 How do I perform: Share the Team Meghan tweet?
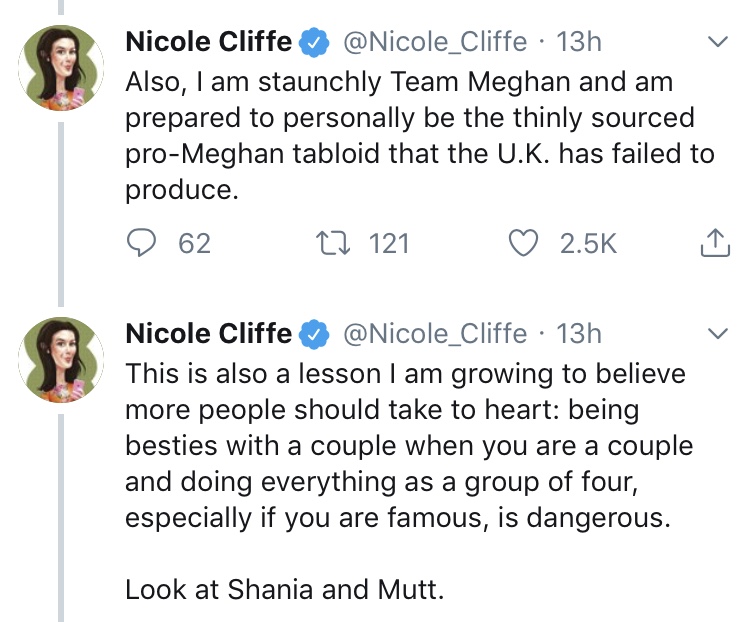714,243
